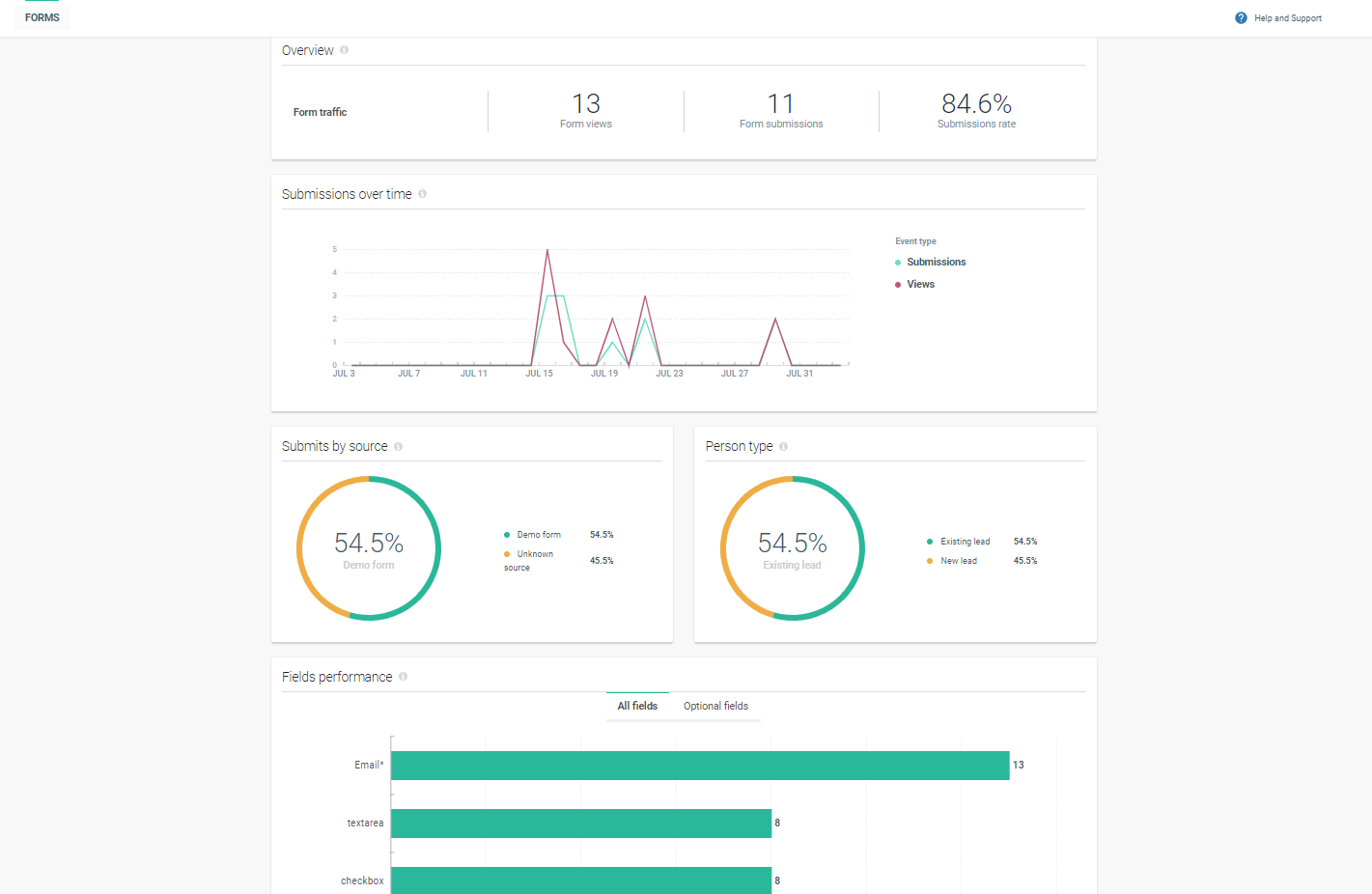Select the All fields tab

tap(637, 707)
